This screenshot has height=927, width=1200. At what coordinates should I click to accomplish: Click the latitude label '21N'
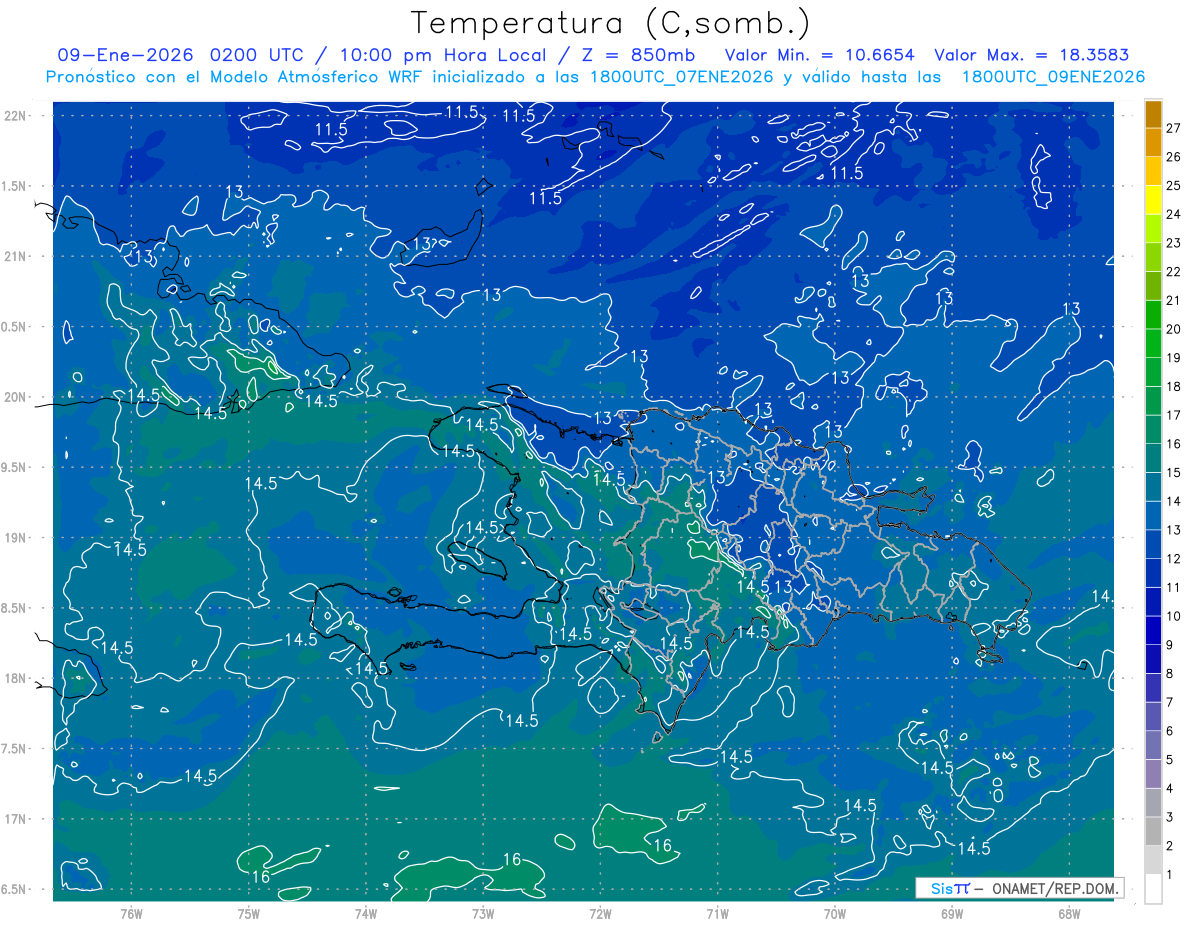point(15,257)
